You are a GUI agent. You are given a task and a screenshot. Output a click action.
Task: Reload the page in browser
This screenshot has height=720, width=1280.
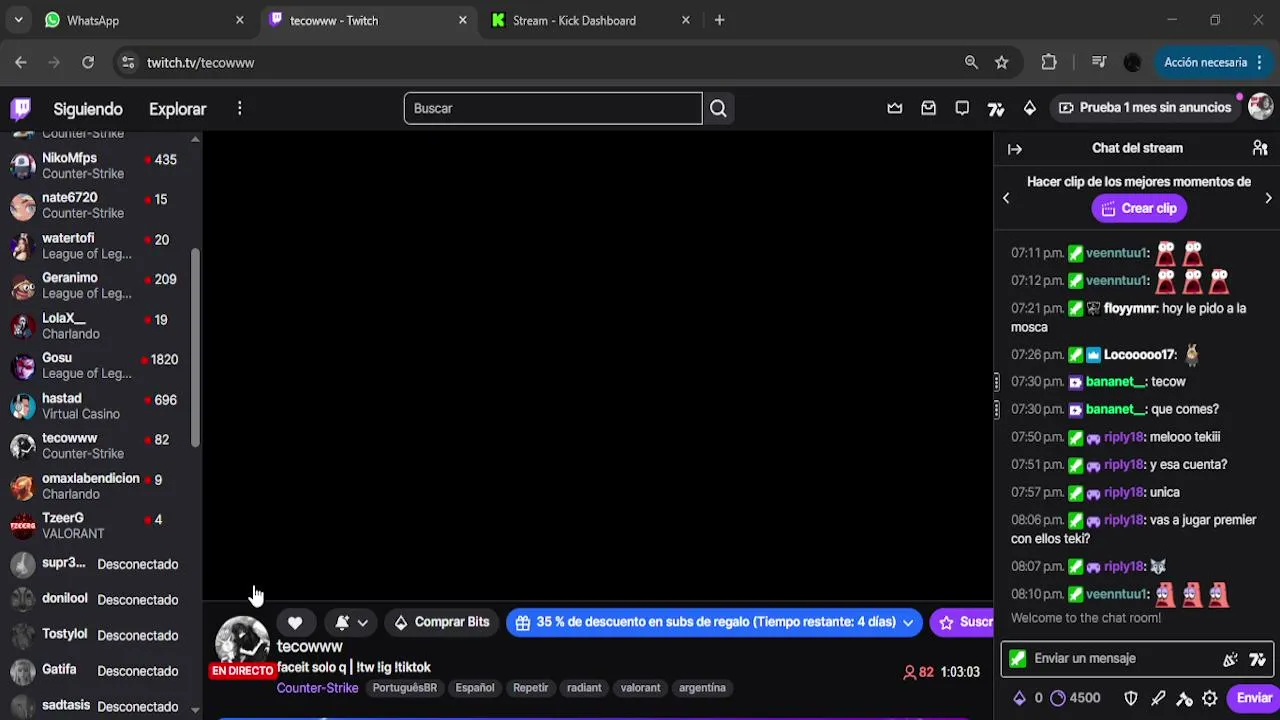(88, 62)
